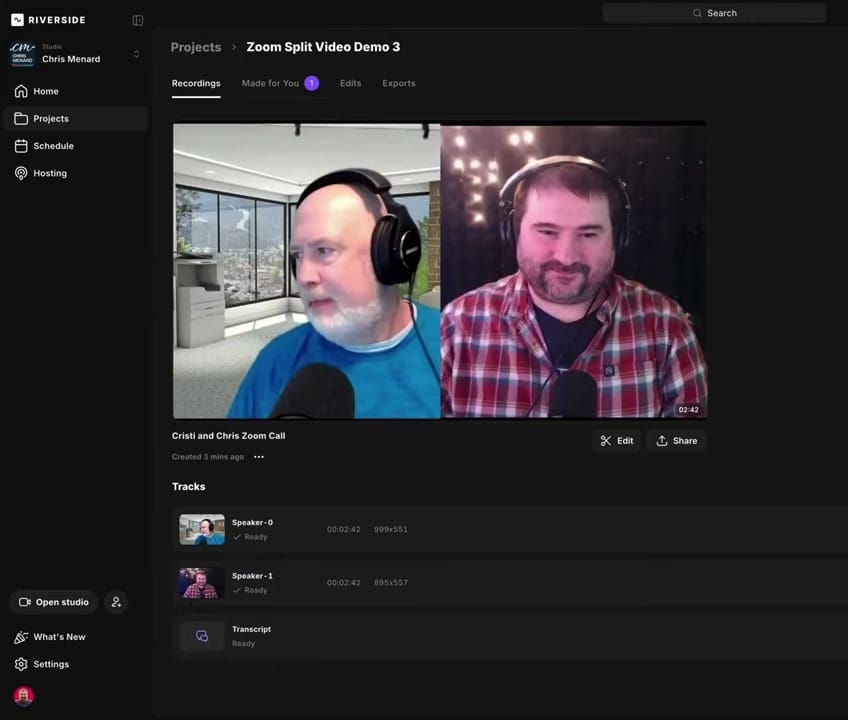The width and height of the screenshot is (848, 720).
Task: Open Settings from the sidebar
Action: [x=42, y=664]
